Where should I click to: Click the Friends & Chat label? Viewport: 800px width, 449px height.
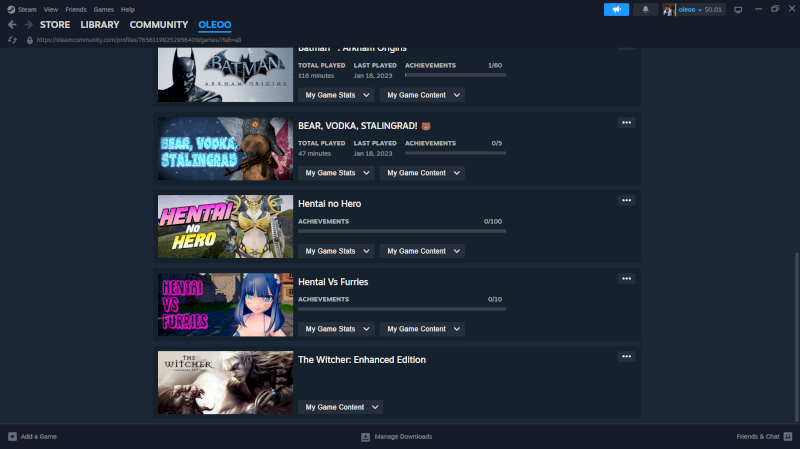click(758, 437)
